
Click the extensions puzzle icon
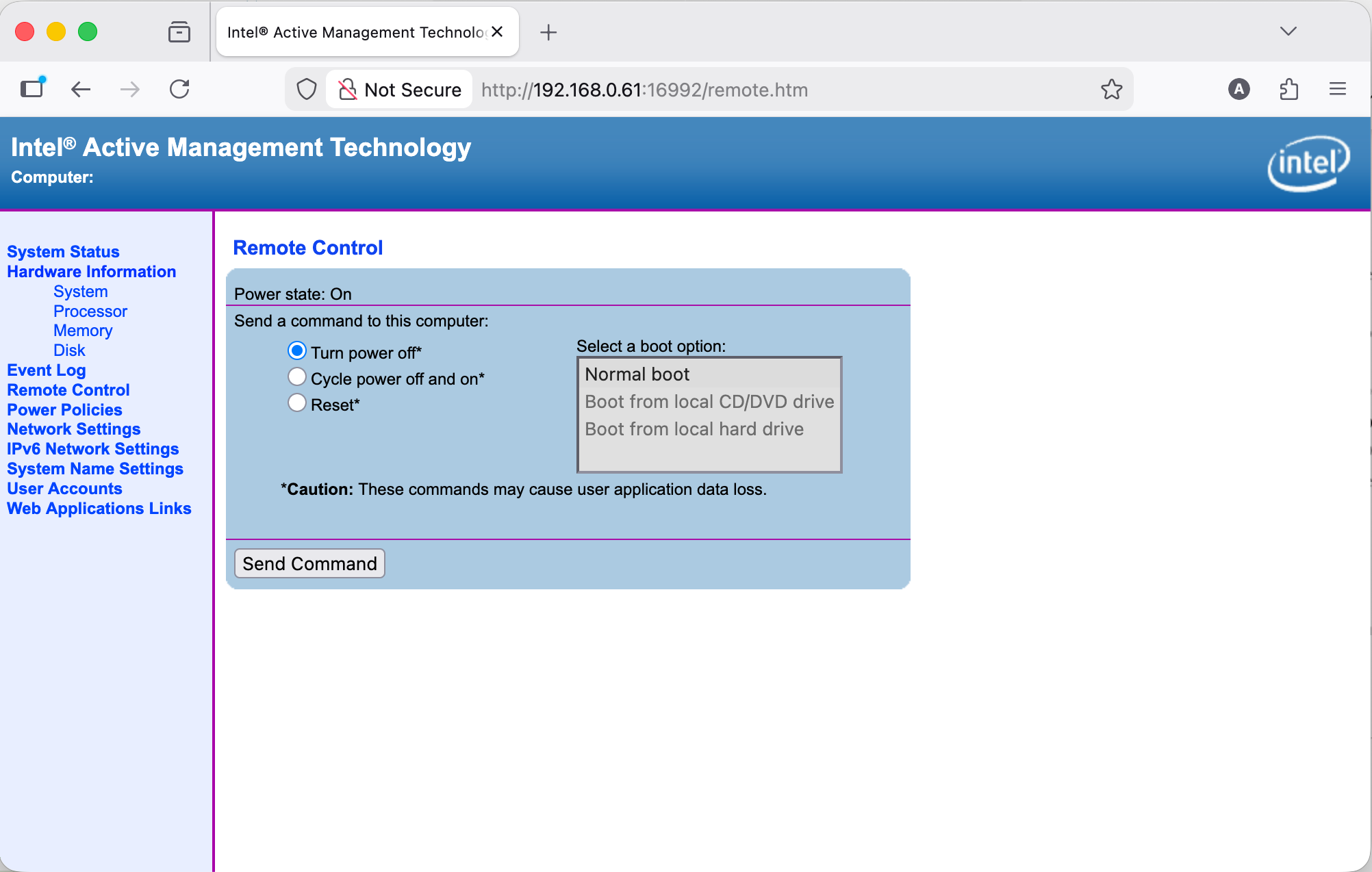pos(1290,89)
